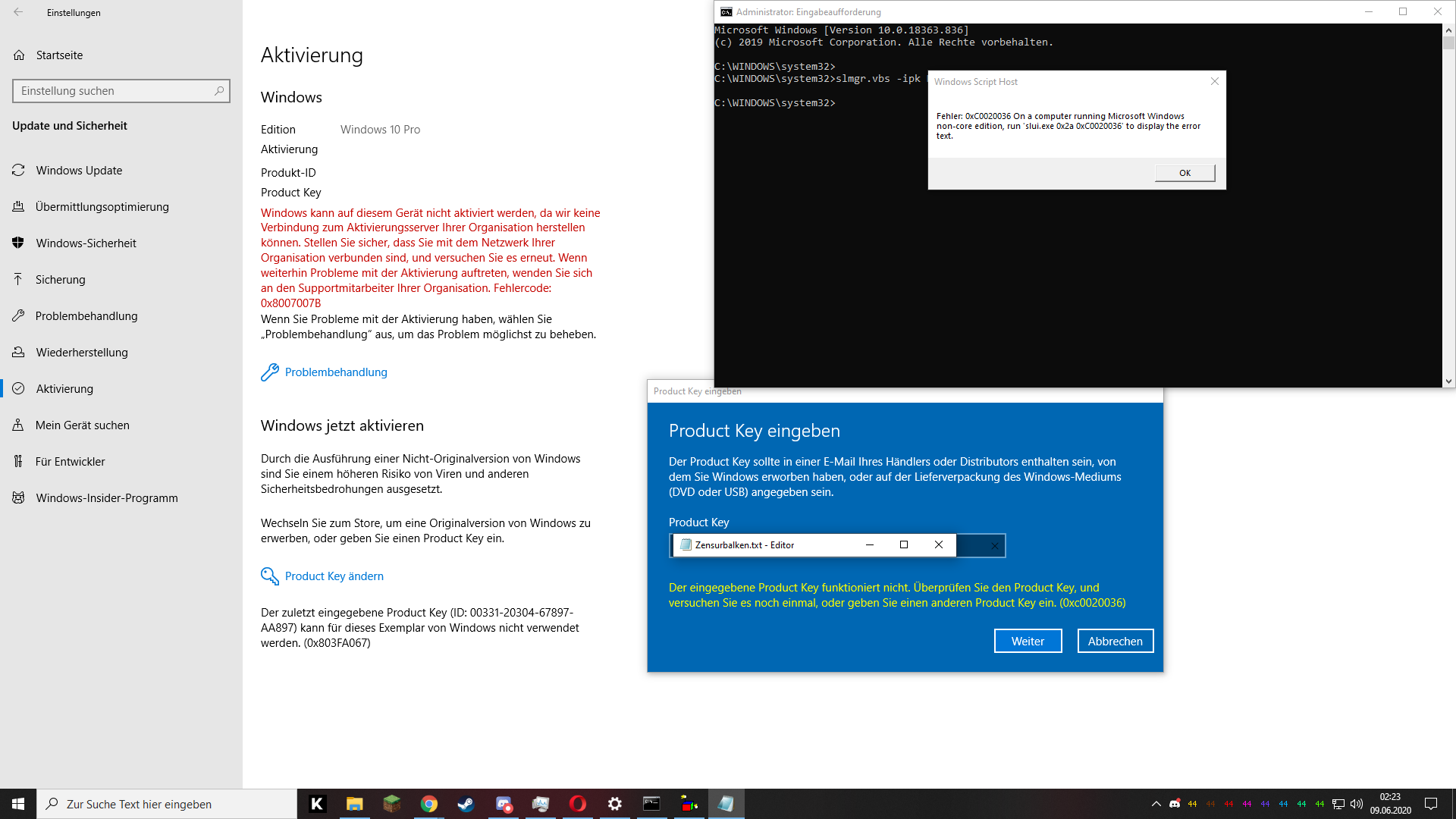Close the Zensurbalken.txt Editor window
This screenshot has height=819, width=1456.
pyautogui.click(x=939, y=545)
